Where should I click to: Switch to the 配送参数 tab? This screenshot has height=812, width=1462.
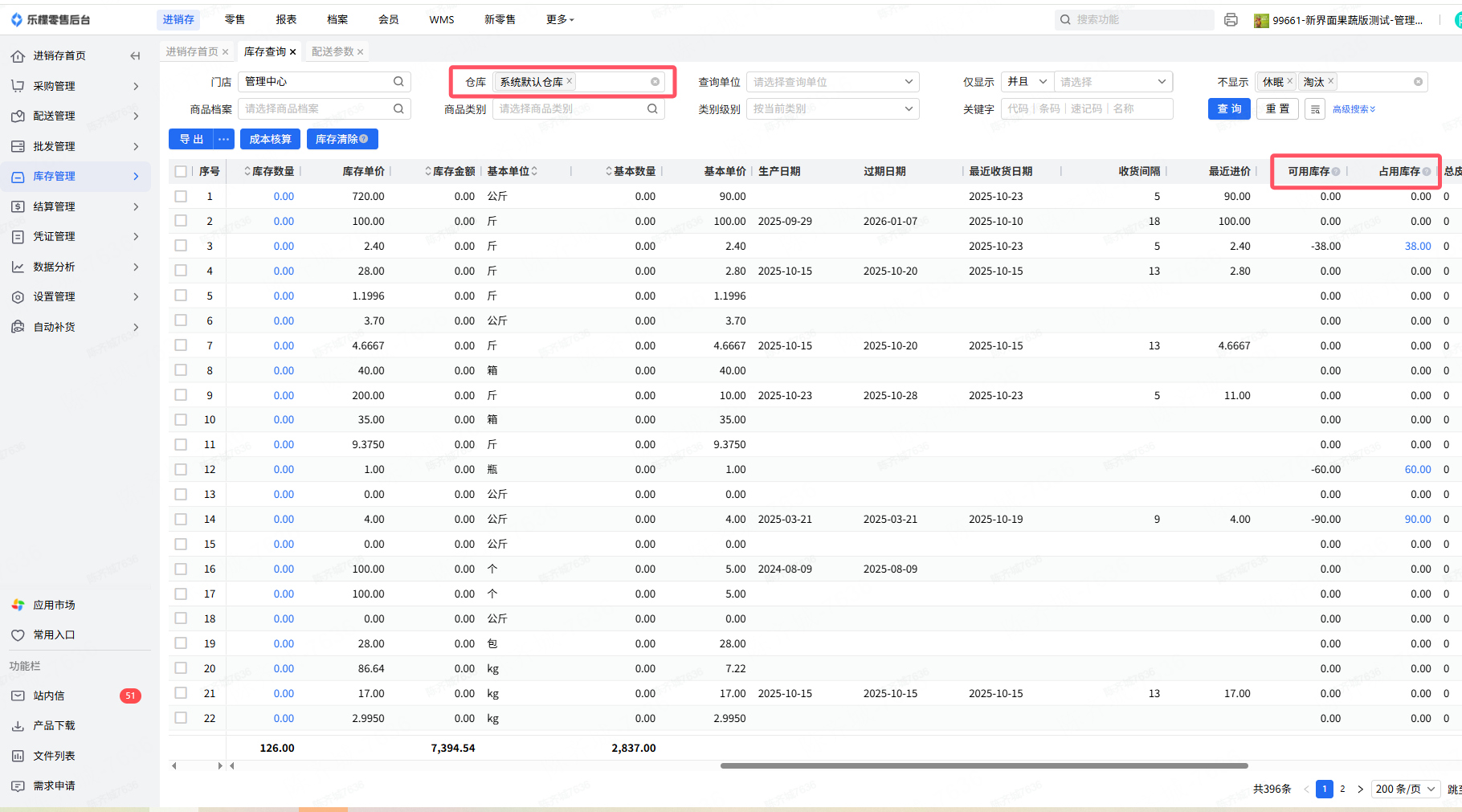[333, 51]
